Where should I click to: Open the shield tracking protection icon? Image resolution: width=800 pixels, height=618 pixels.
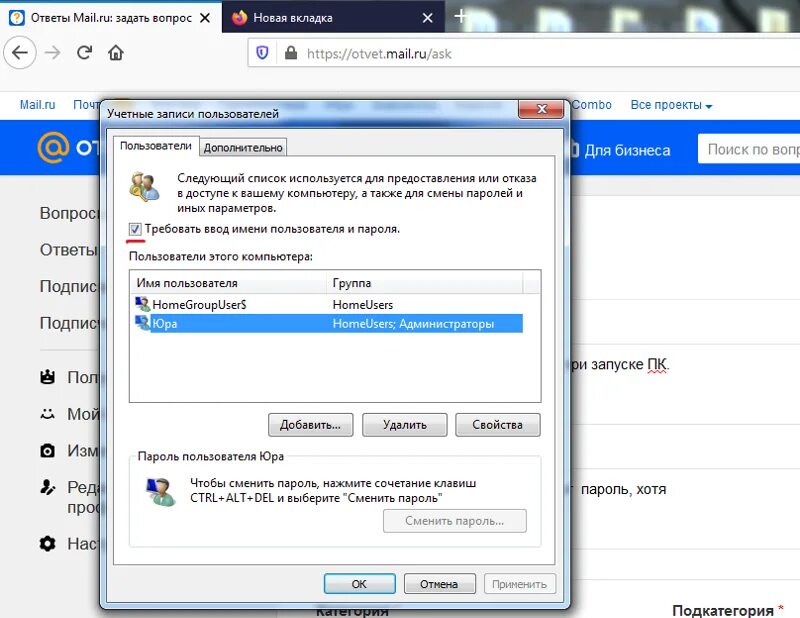262,53
